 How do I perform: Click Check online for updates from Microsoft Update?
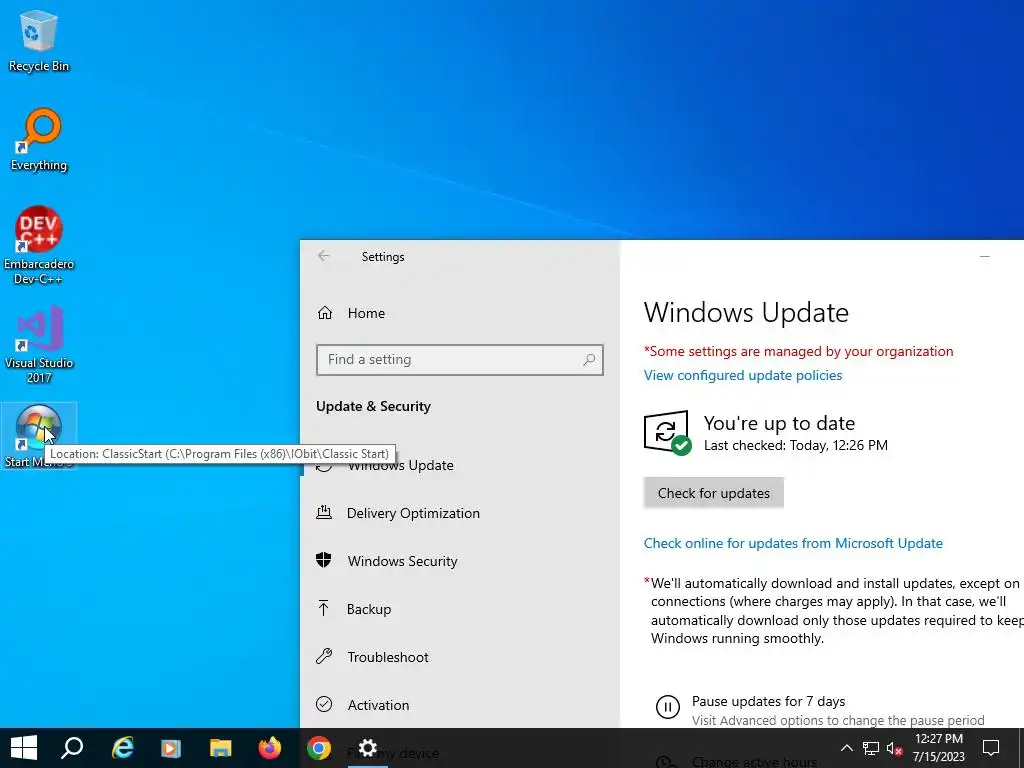pos(793,543)
